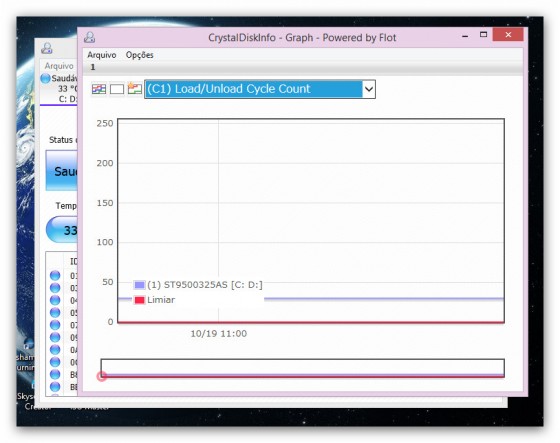Image resolution: width=560 pixels, height=443 pixels.
Task: Click the chart image toolbar icon
Action: 135,89
